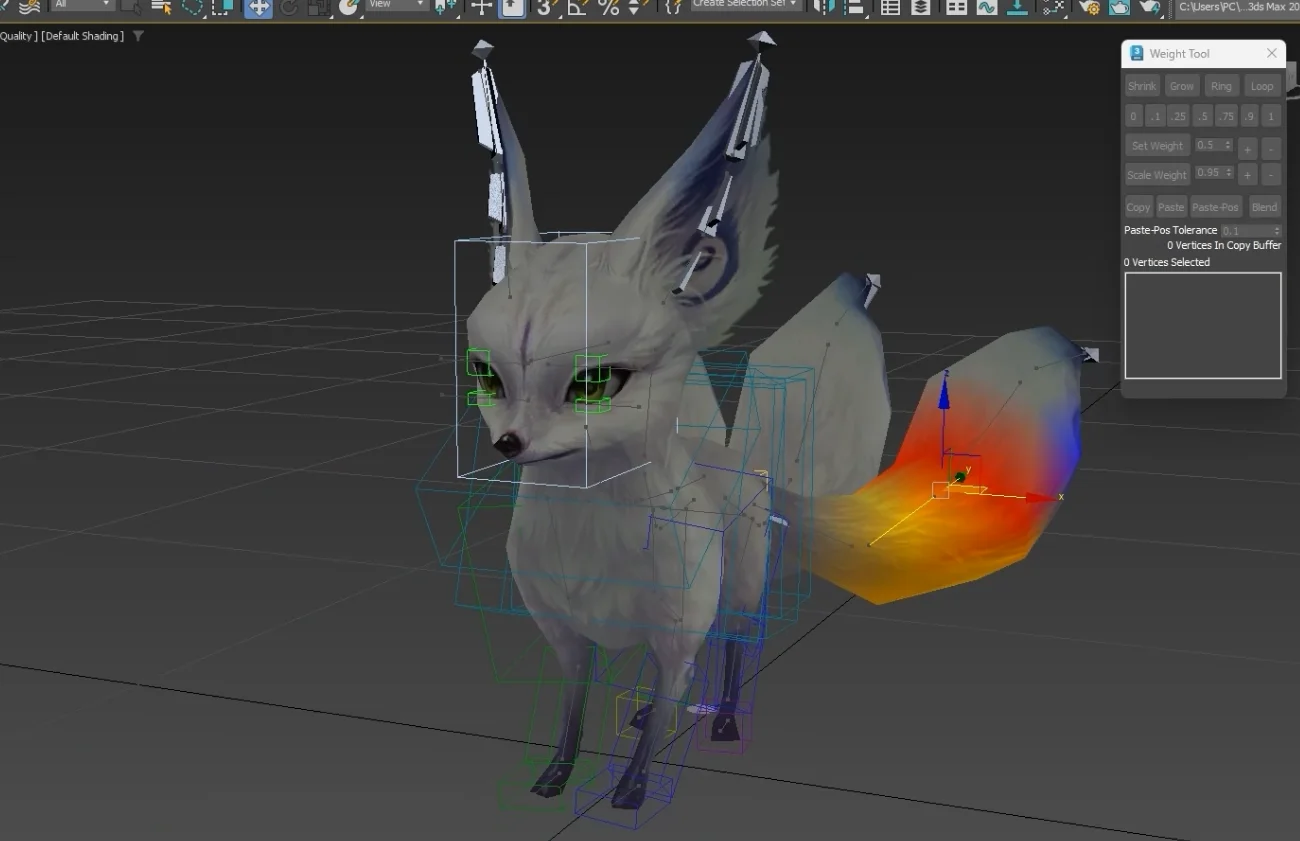Click the empty vertex list box

pos(1203,326)
